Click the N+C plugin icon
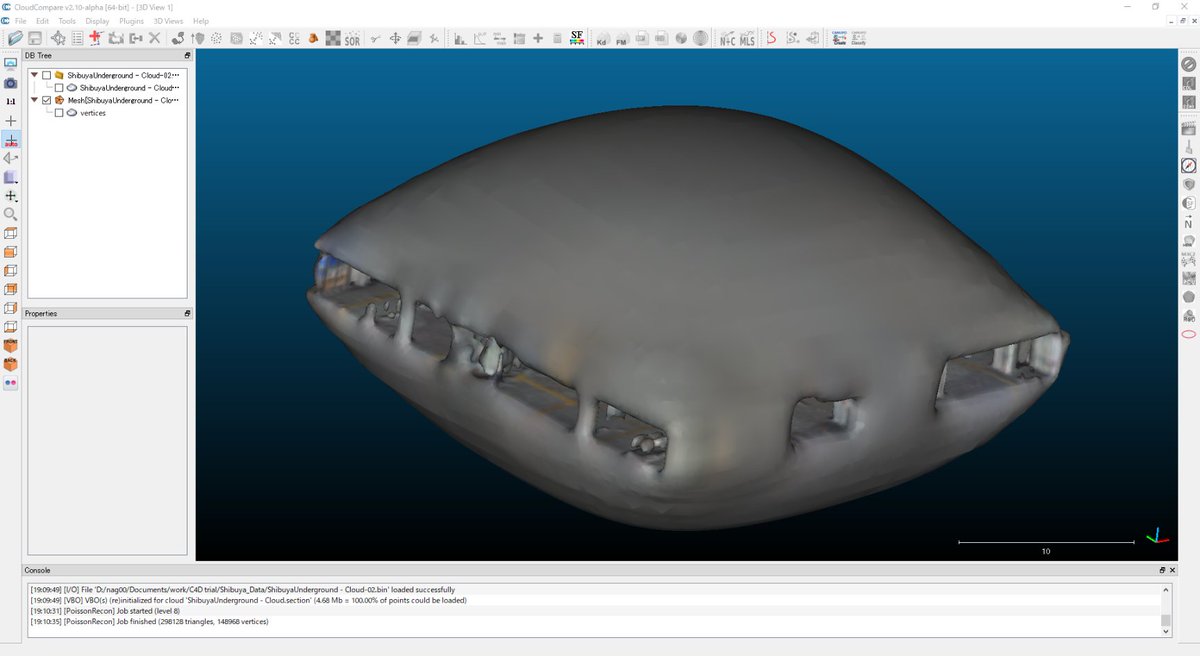This screenshot has width=1200, height=656. click(x=728, y=39)
